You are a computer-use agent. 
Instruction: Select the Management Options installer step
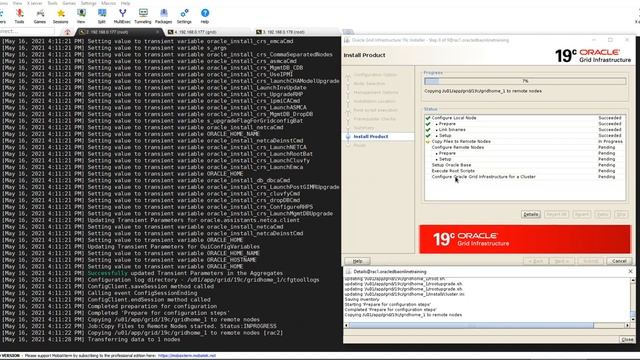376,93
